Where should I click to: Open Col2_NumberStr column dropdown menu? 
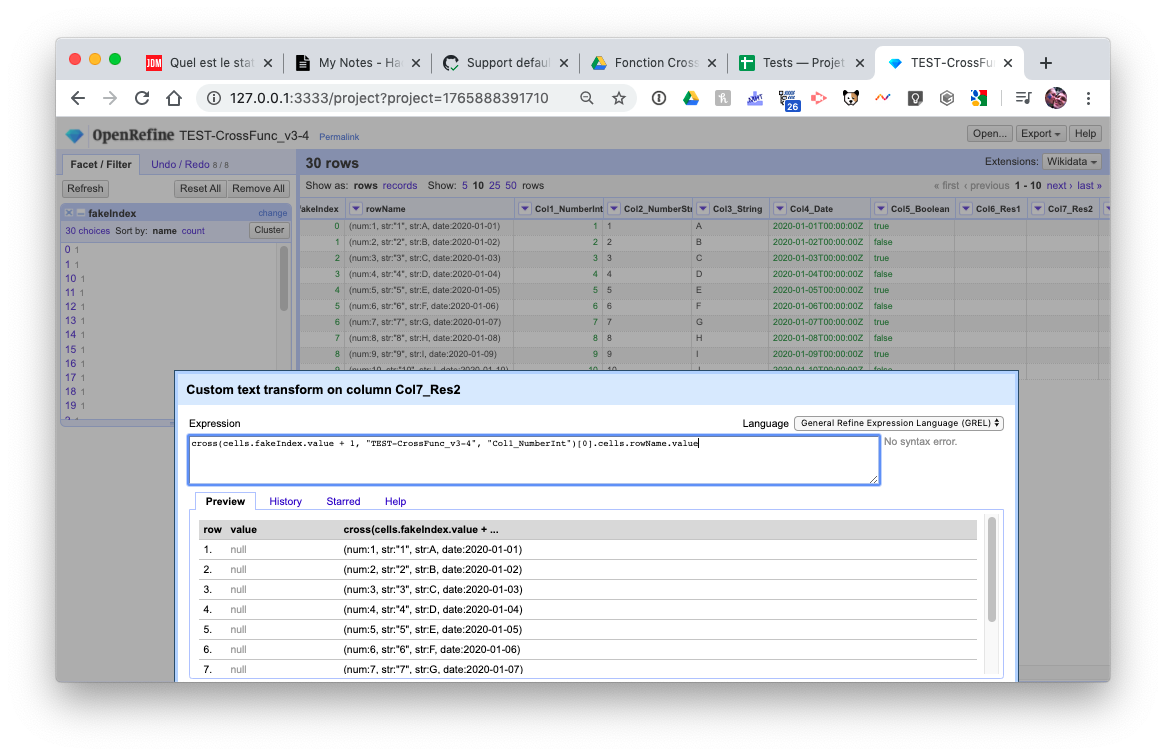pyautogui.click(x=614, y=209)
